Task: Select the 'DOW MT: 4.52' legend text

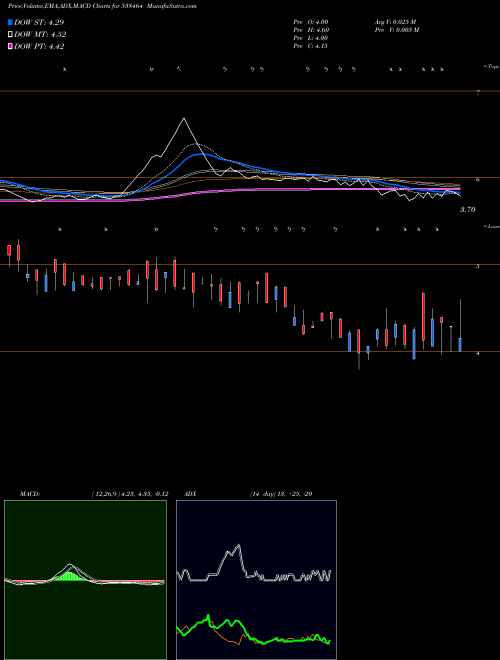Action: (40, 35)
